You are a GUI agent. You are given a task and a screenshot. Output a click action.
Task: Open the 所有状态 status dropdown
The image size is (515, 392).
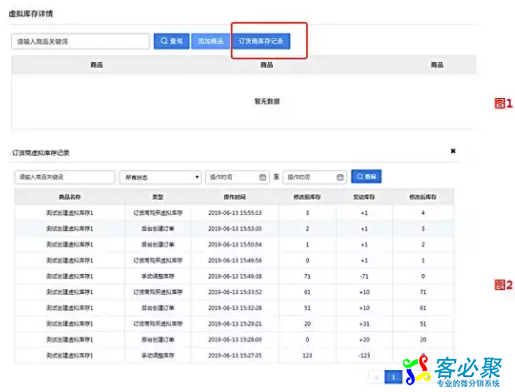coord(160,177)
